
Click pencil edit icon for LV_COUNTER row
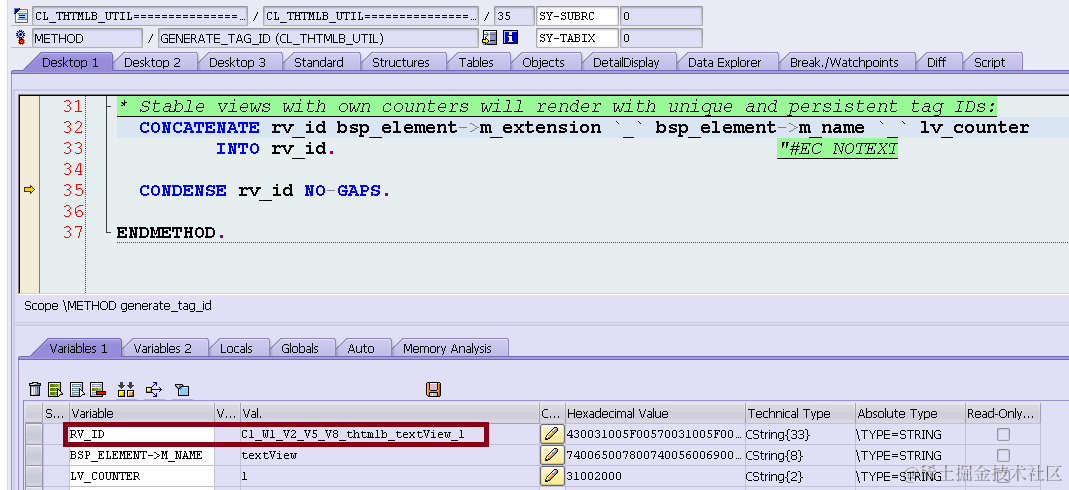click(x=551, y=476)
